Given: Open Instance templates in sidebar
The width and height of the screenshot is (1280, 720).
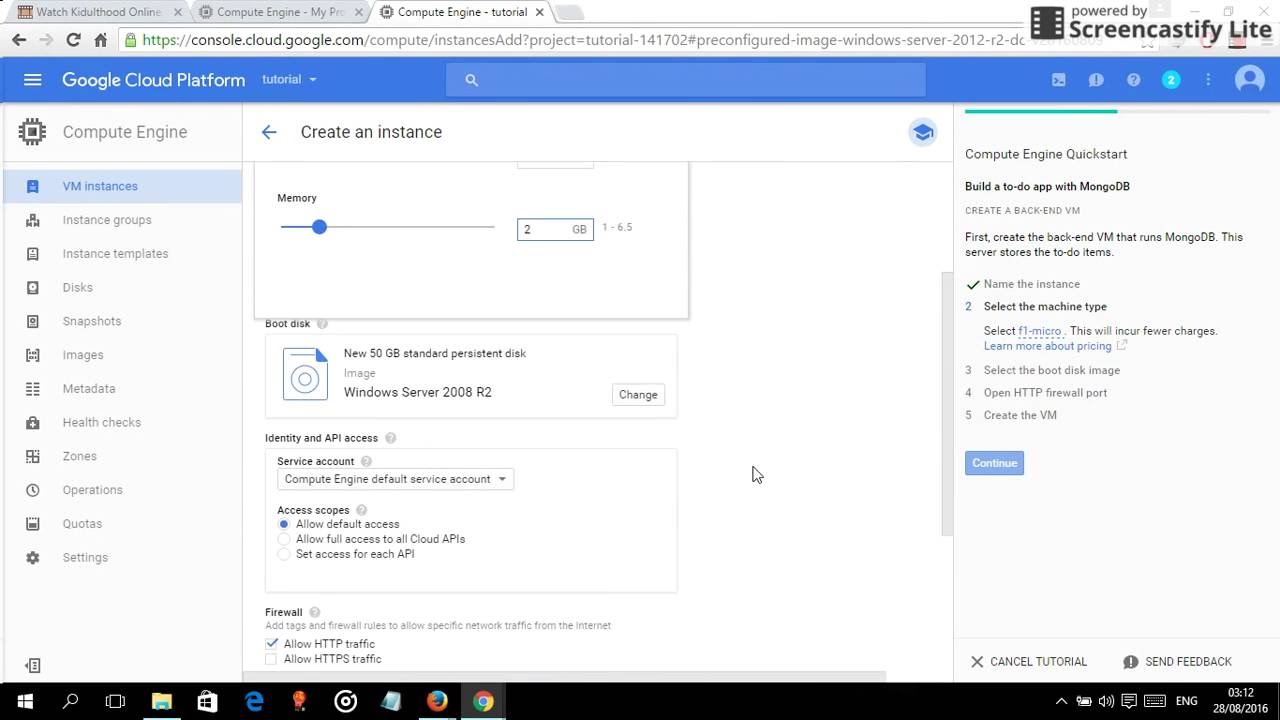Looking at the screenshot, I should click(121, 254).
